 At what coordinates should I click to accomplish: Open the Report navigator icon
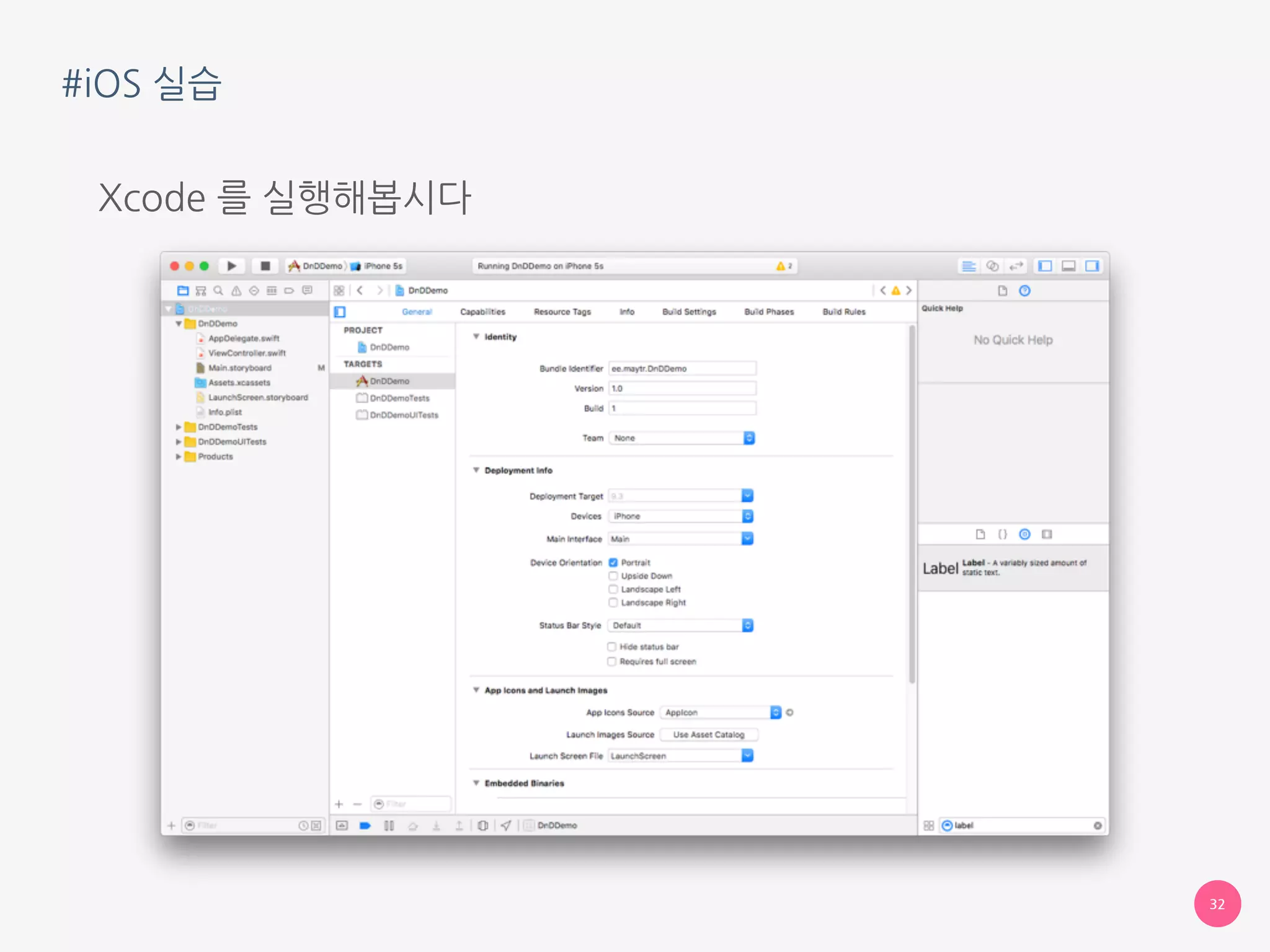[x=307, y=291]
